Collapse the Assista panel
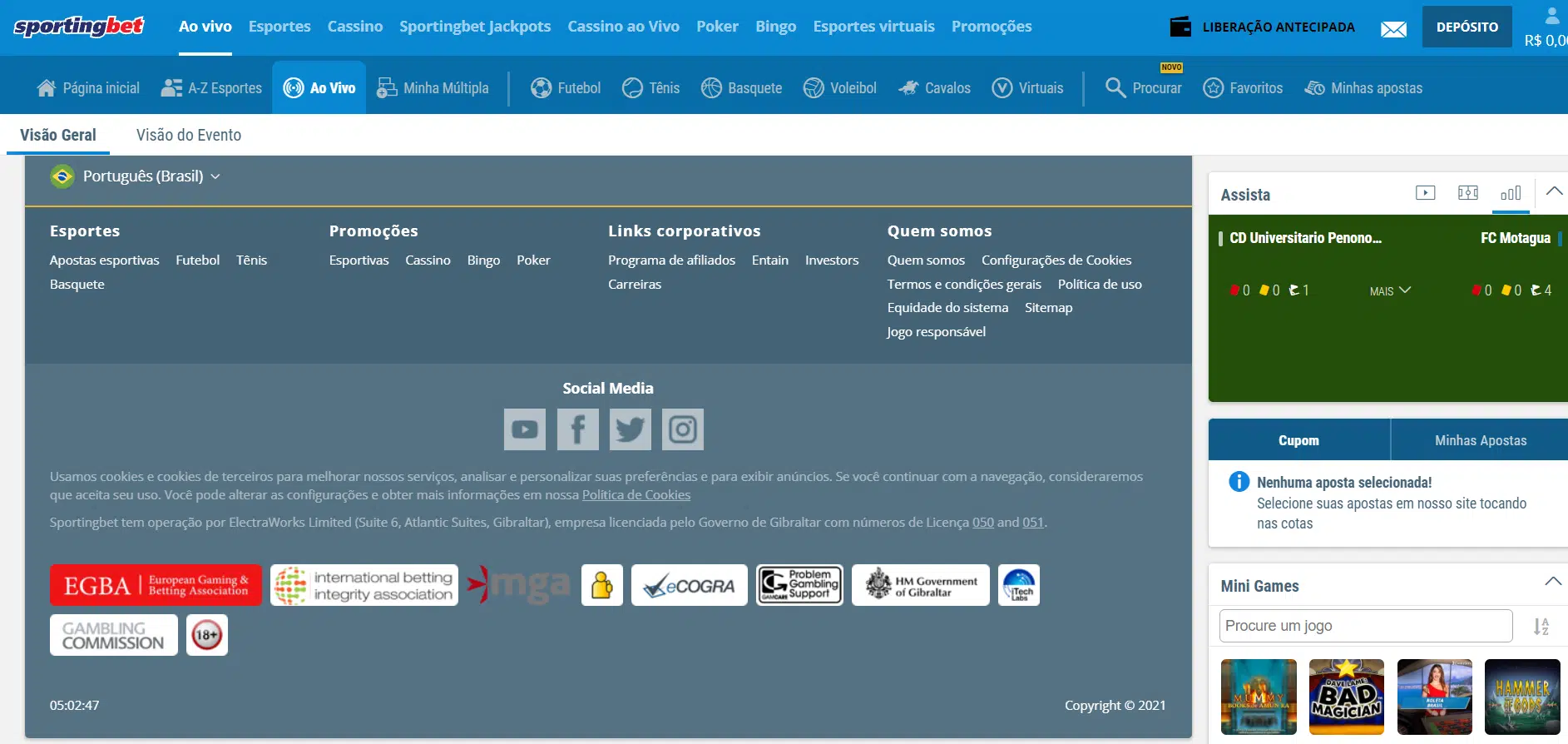The width and height of the screenshot is (1568, 744). pyautogui.click(x=1554, y=191)
